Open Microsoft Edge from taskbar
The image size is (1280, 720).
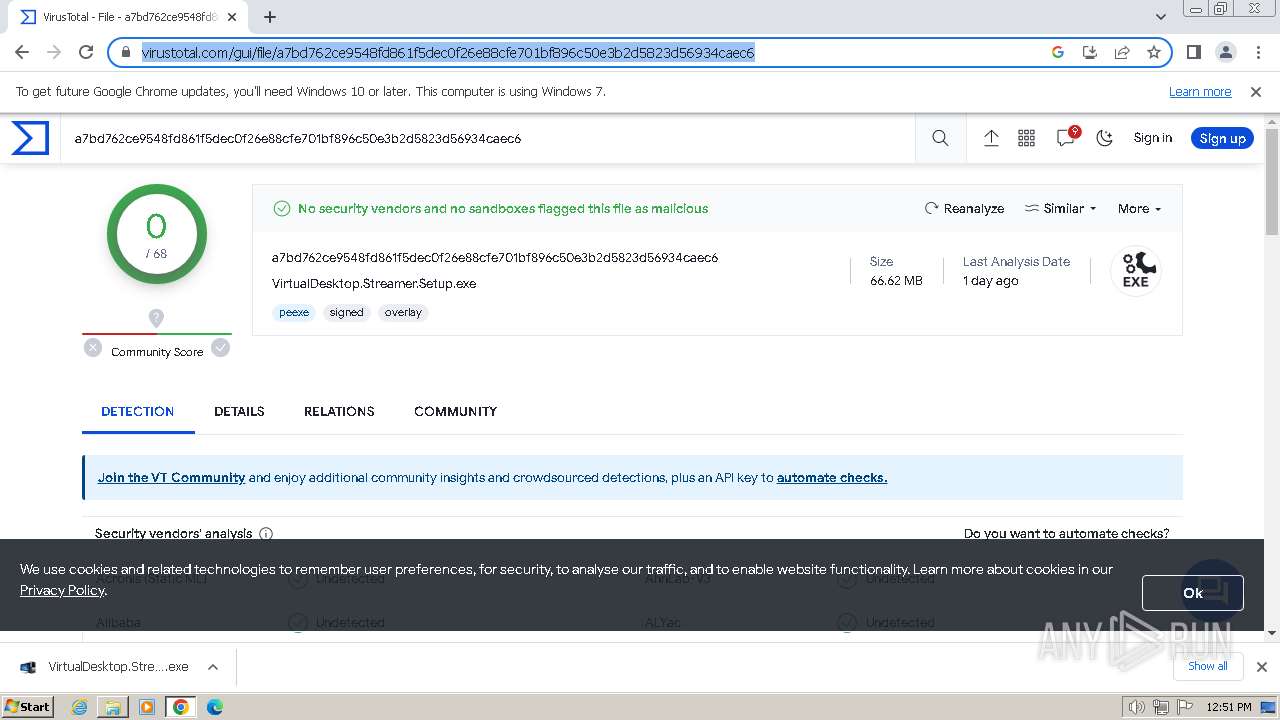(x=215, y=707)
